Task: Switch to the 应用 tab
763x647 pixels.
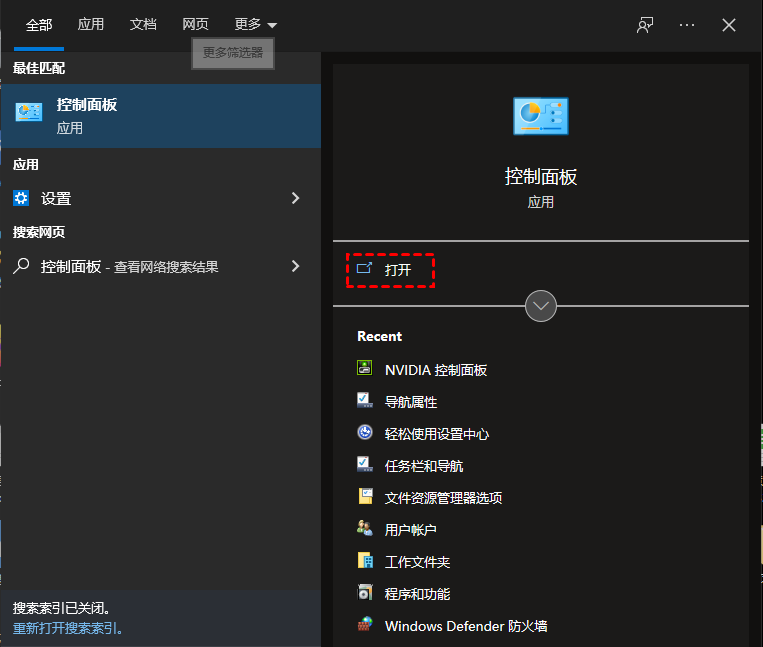Action: tap(91, 25)
